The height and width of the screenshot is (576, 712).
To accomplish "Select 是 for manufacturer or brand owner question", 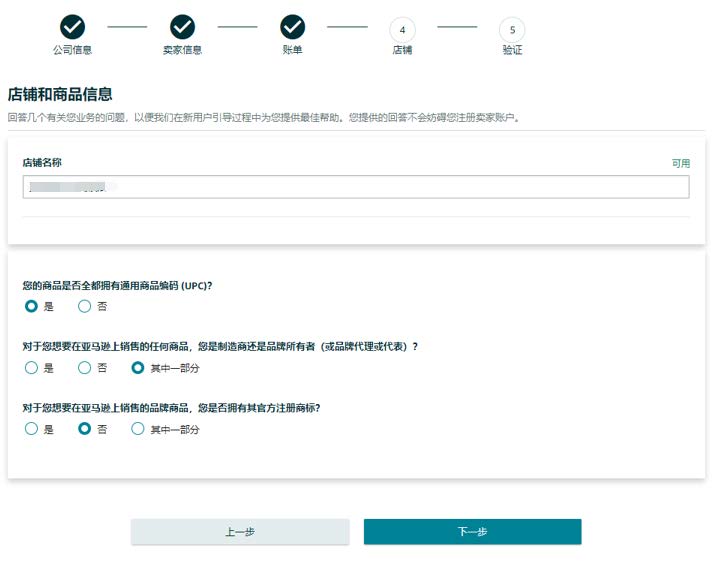I will (x=31, y=367).
